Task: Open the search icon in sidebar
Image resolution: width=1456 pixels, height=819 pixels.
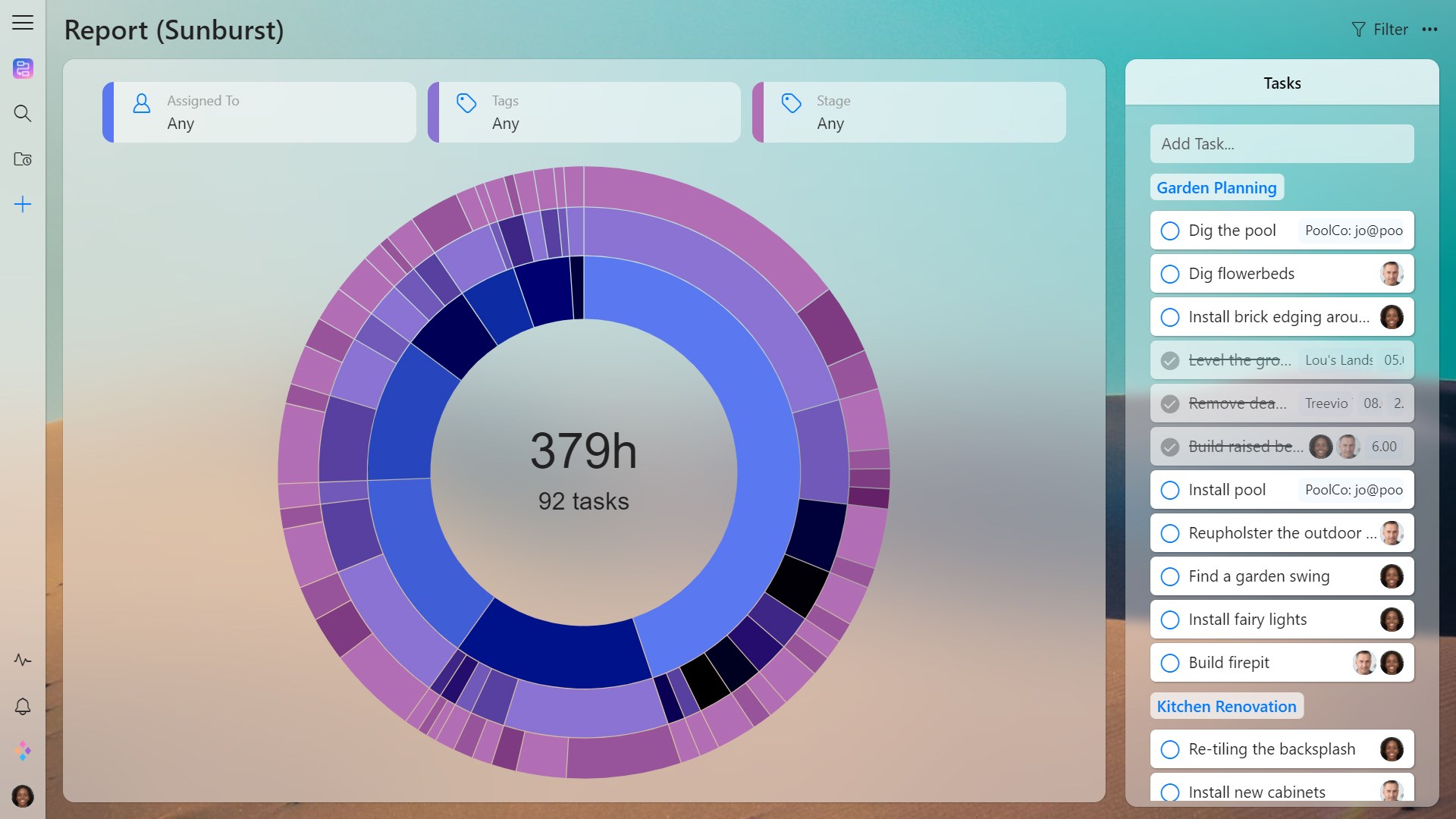Action: click(x=23, y=114)
